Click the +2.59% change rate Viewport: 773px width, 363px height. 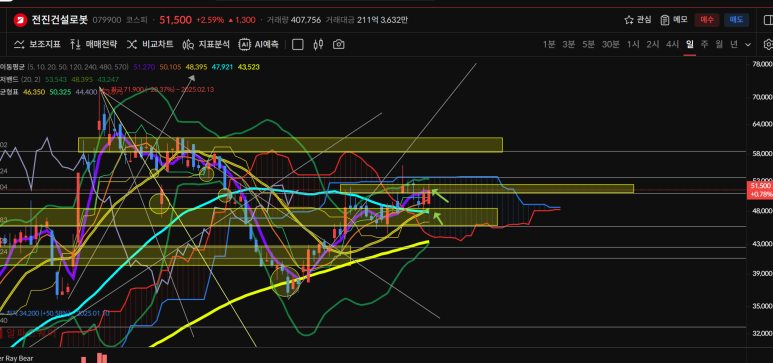point(210,20)
